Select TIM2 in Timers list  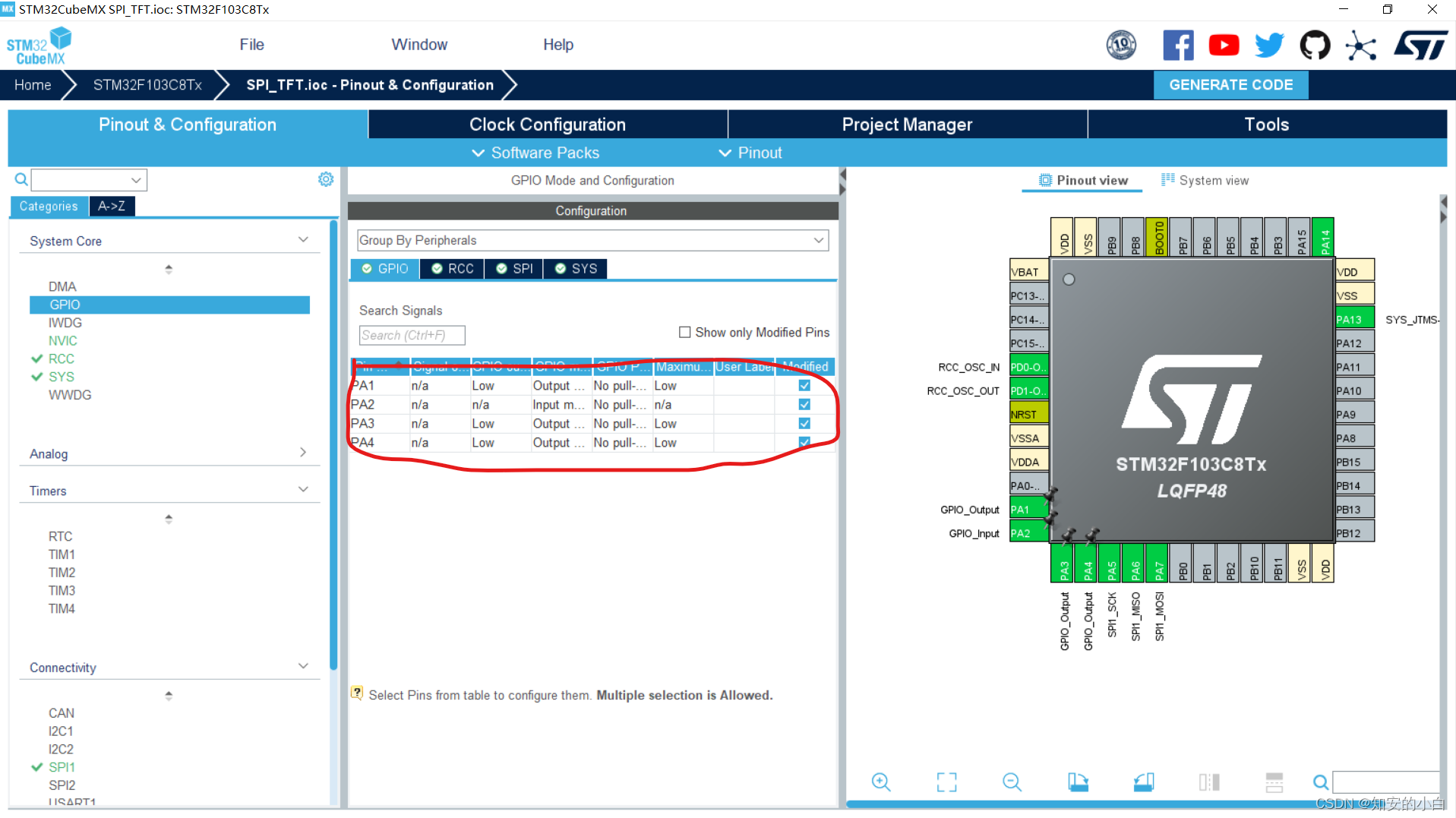coord(62,572)
